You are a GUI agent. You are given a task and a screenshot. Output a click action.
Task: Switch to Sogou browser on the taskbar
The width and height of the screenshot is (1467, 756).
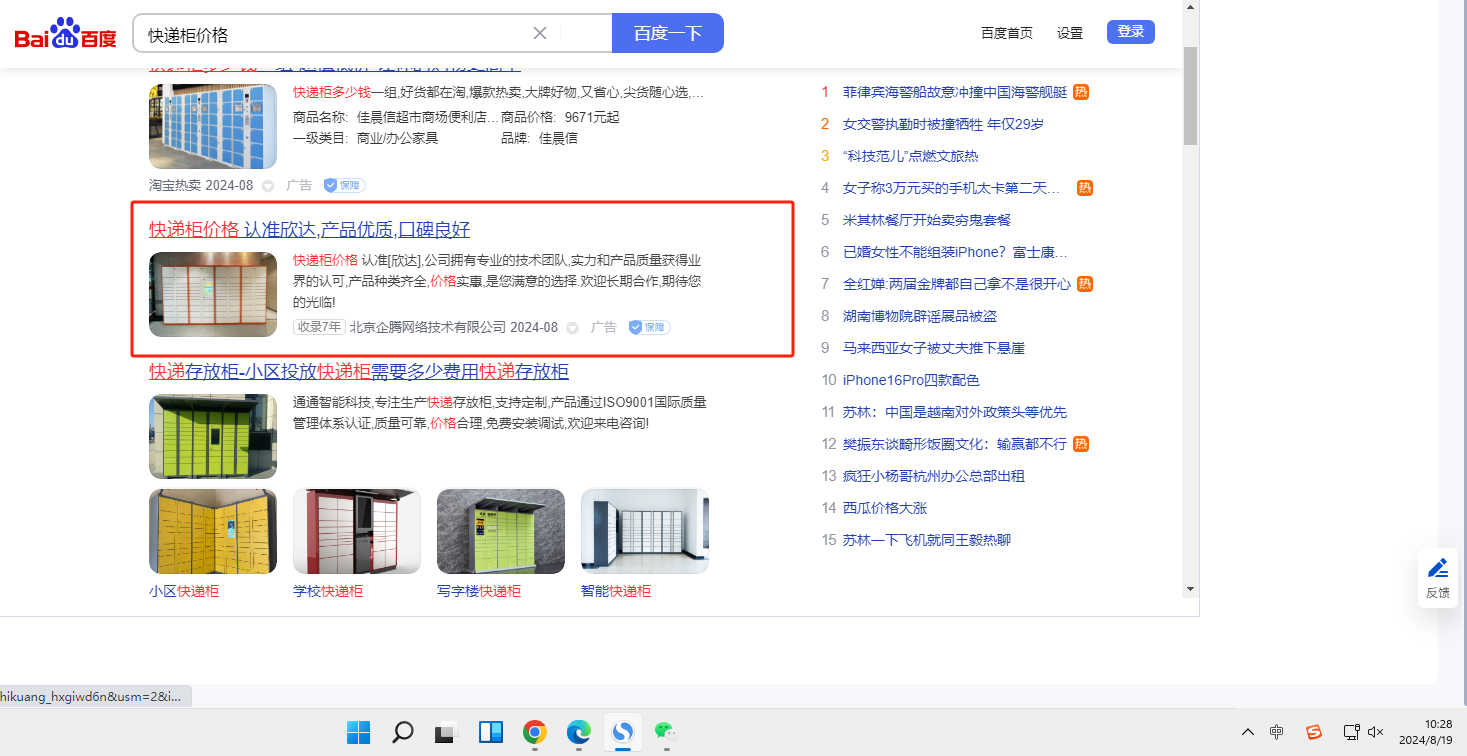tap(623, 733)
